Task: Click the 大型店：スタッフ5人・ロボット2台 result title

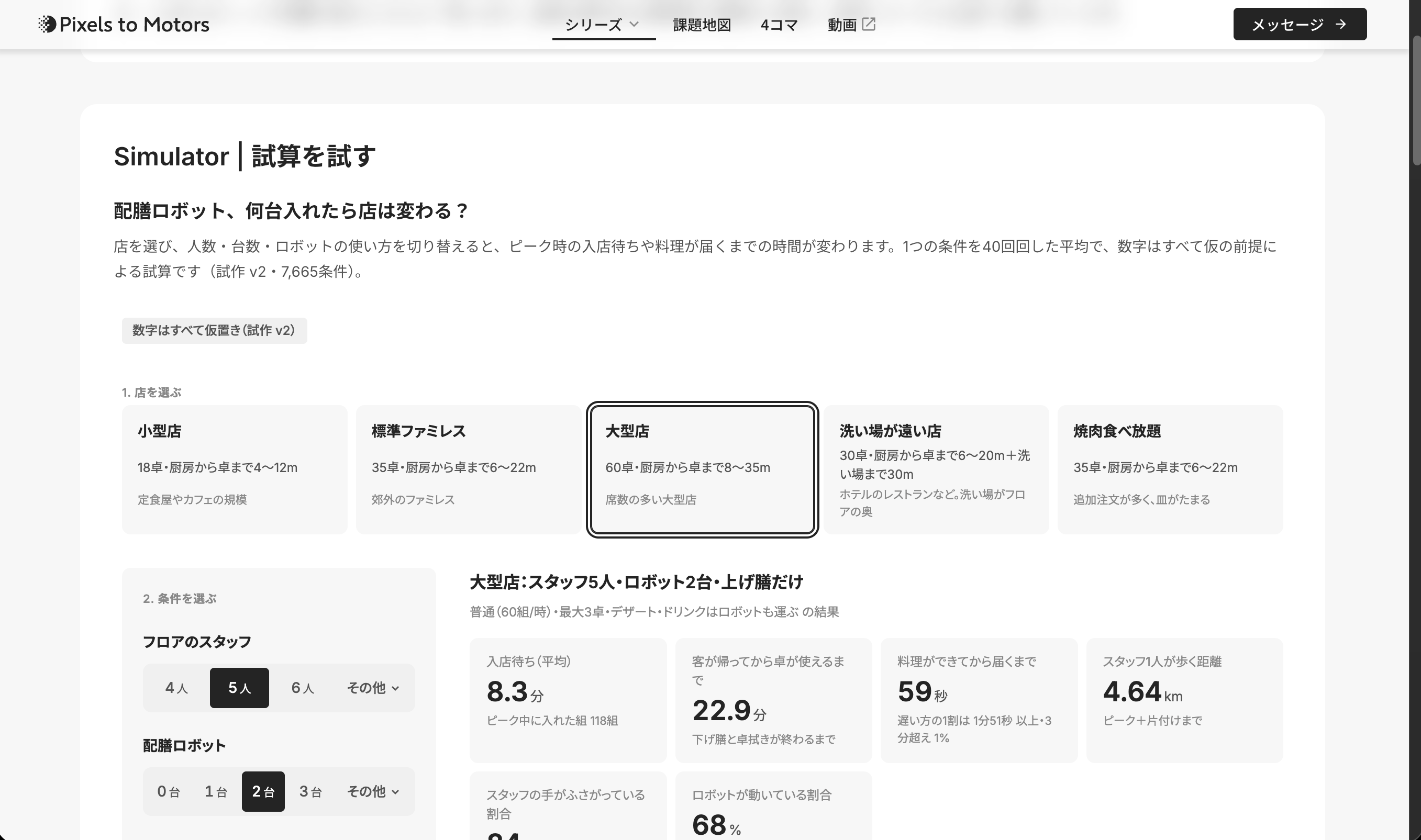Action: (636, 582)
